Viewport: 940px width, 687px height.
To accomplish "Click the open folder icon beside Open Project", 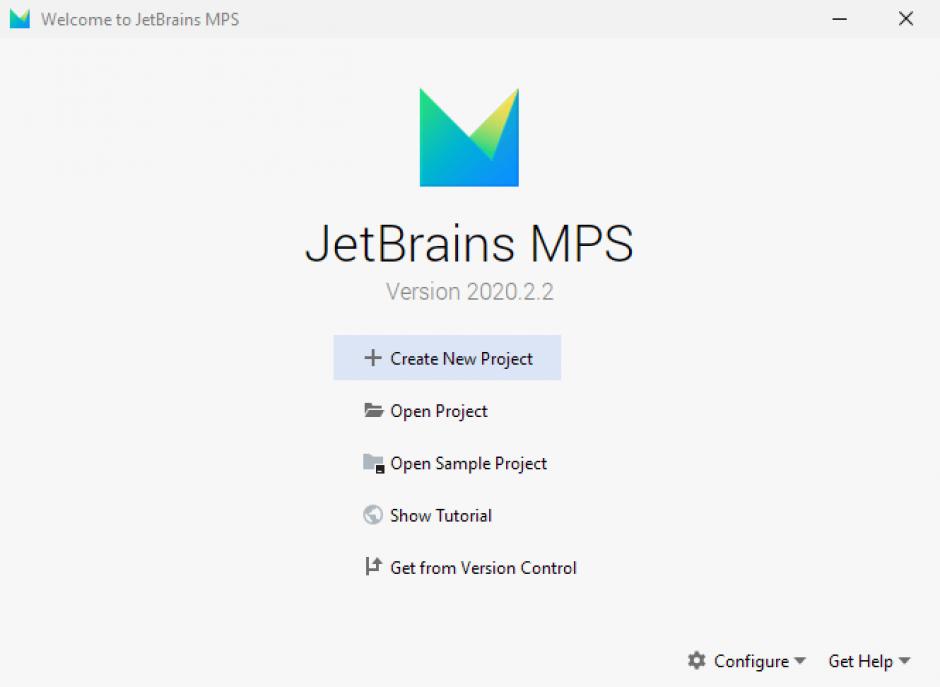I will coord(373,410).
